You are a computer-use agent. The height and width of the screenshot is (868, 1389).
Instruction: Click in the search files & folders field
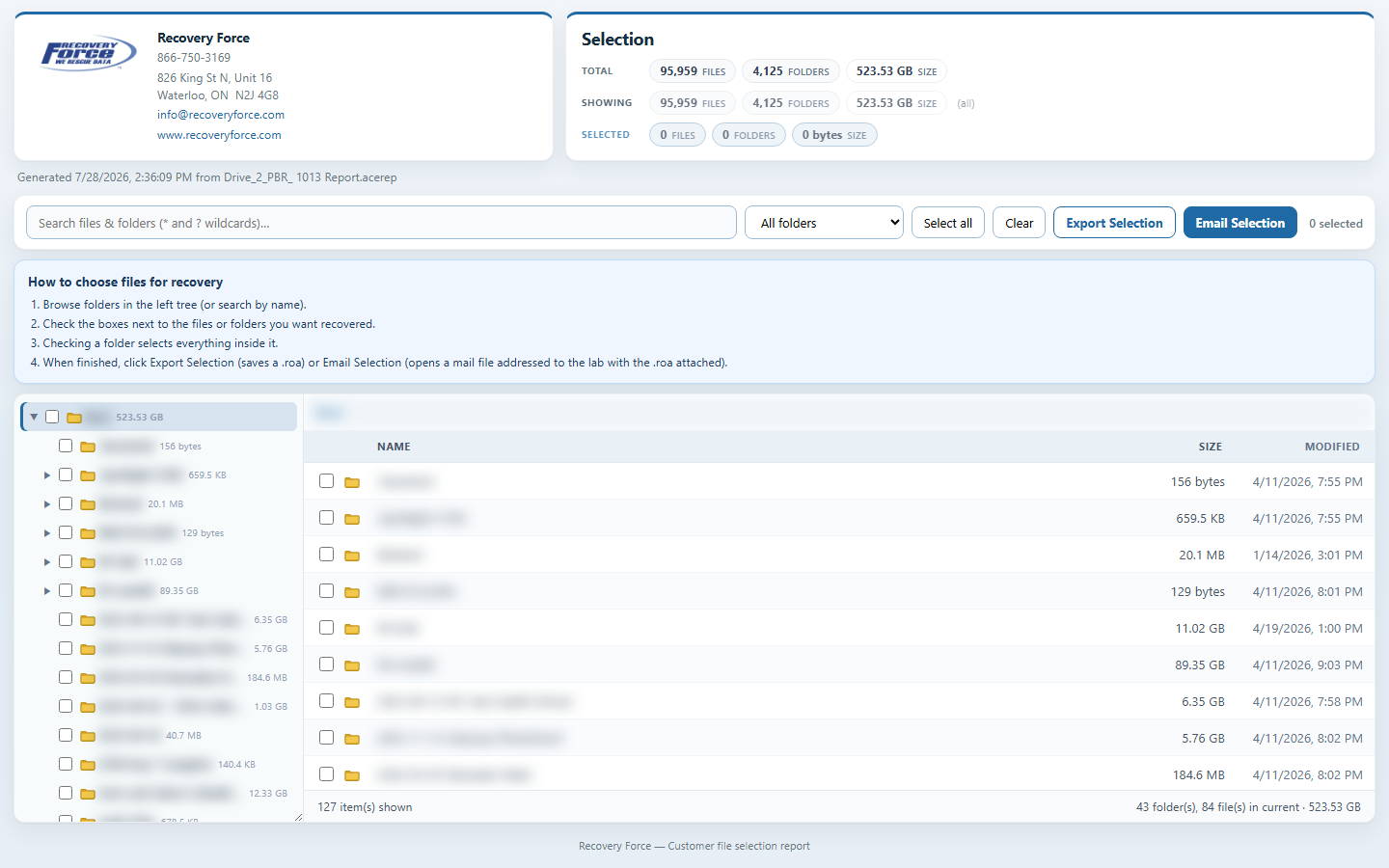[381, 223]
